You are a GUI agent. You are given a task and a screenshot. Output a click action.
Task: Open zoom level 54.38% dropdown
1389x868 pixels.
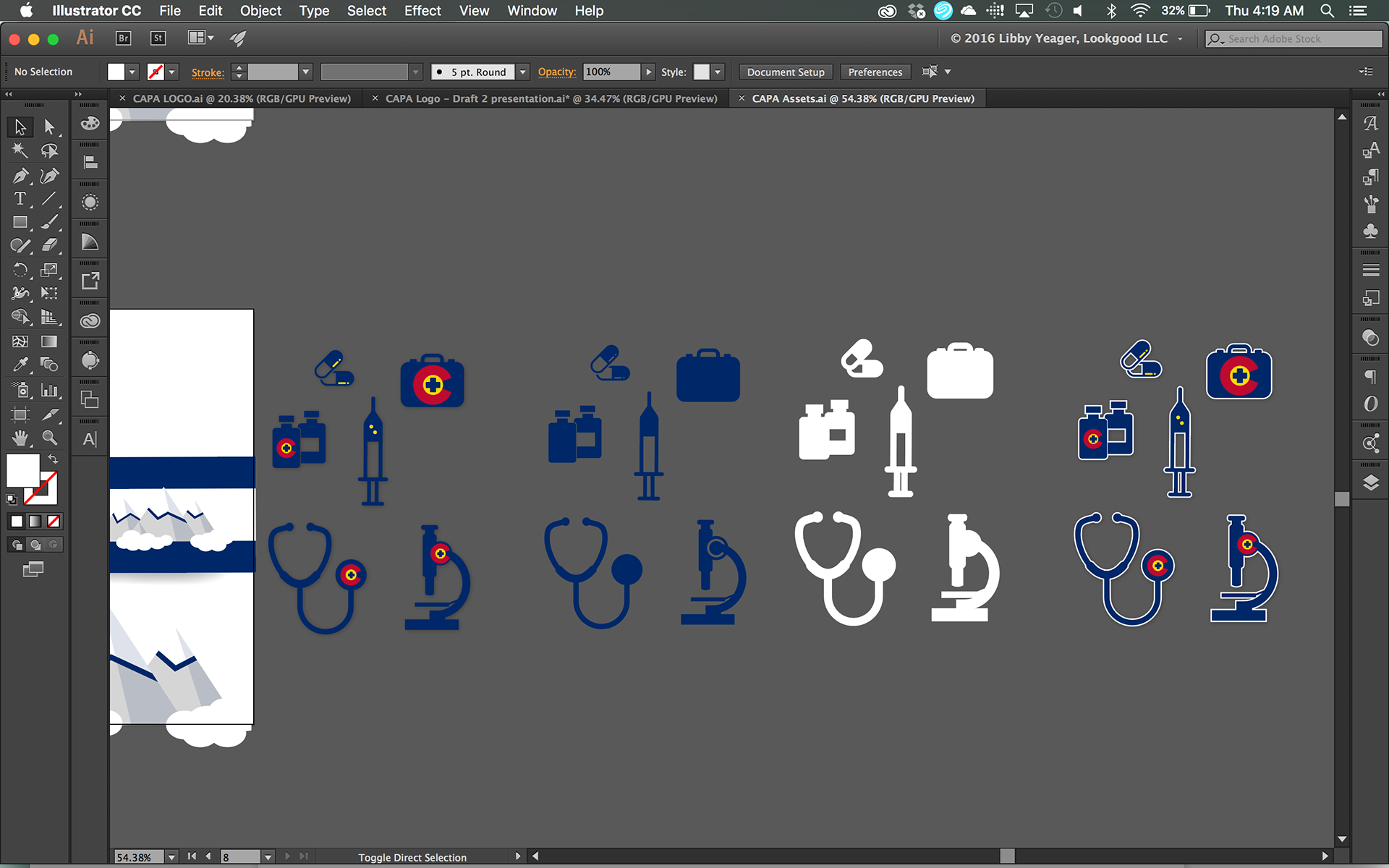(x=171, y=857)
